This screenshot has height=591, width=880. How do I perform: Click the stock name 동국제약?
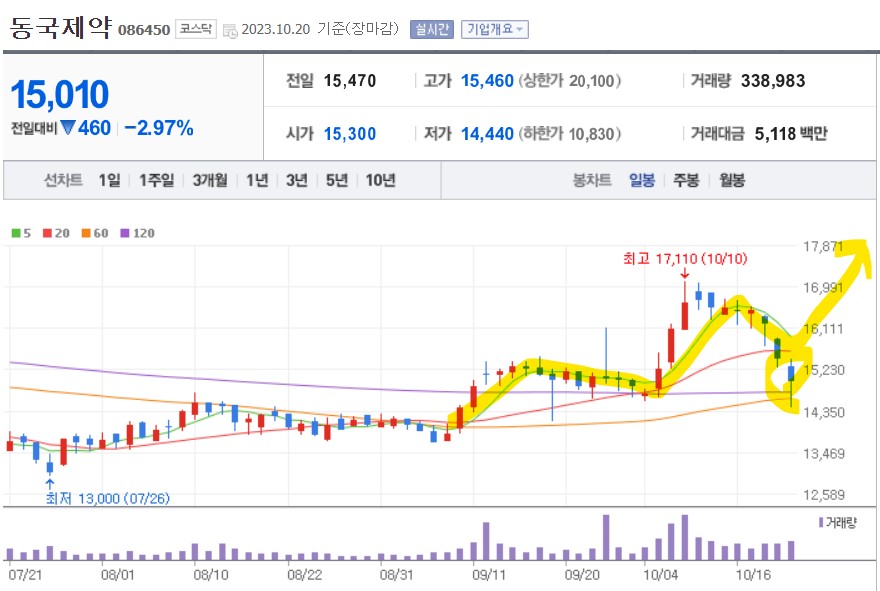pyautogui.click(x=61, y=26)
